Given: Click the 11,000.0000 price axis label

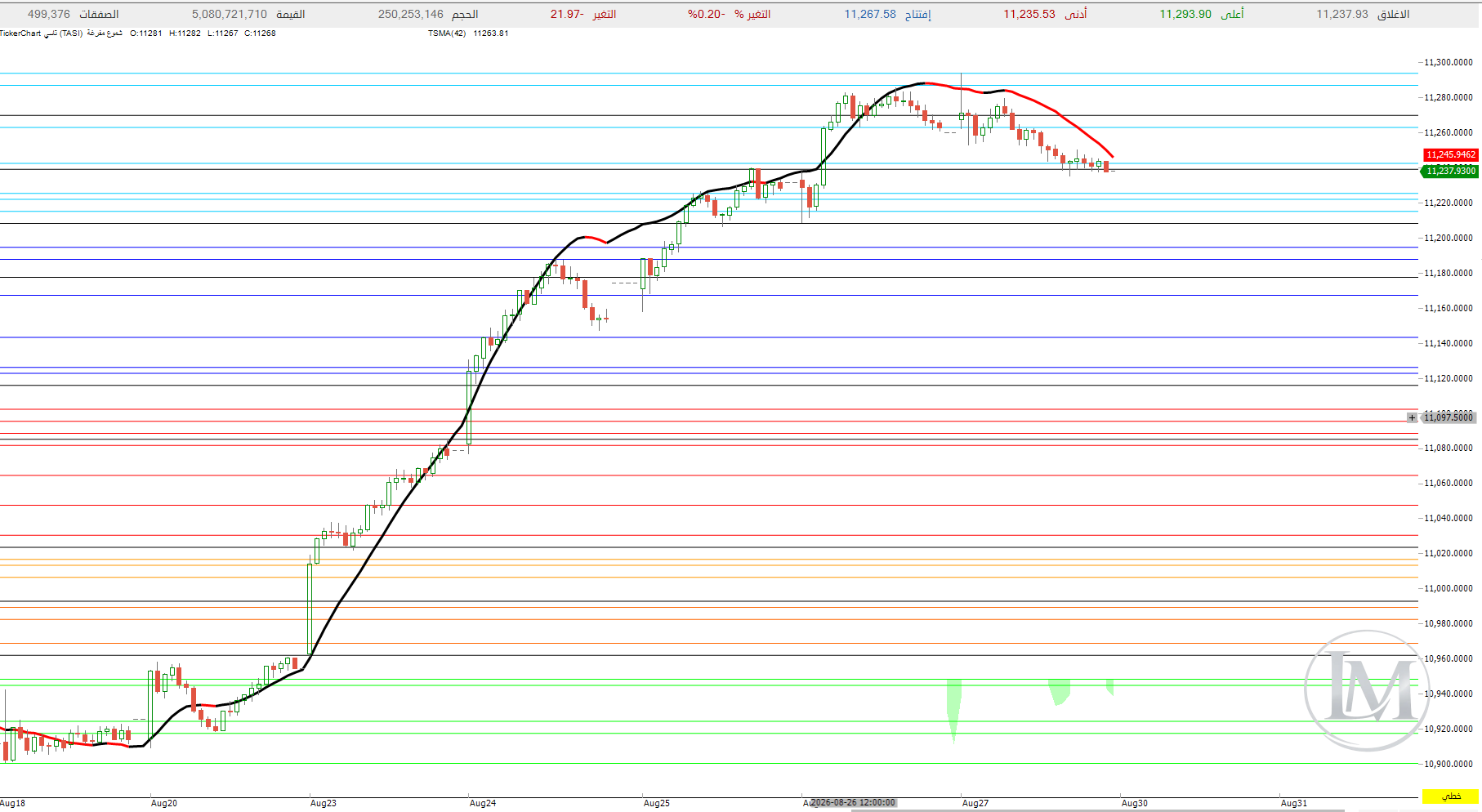Looking at the screenshot, I should (1449, 588).
